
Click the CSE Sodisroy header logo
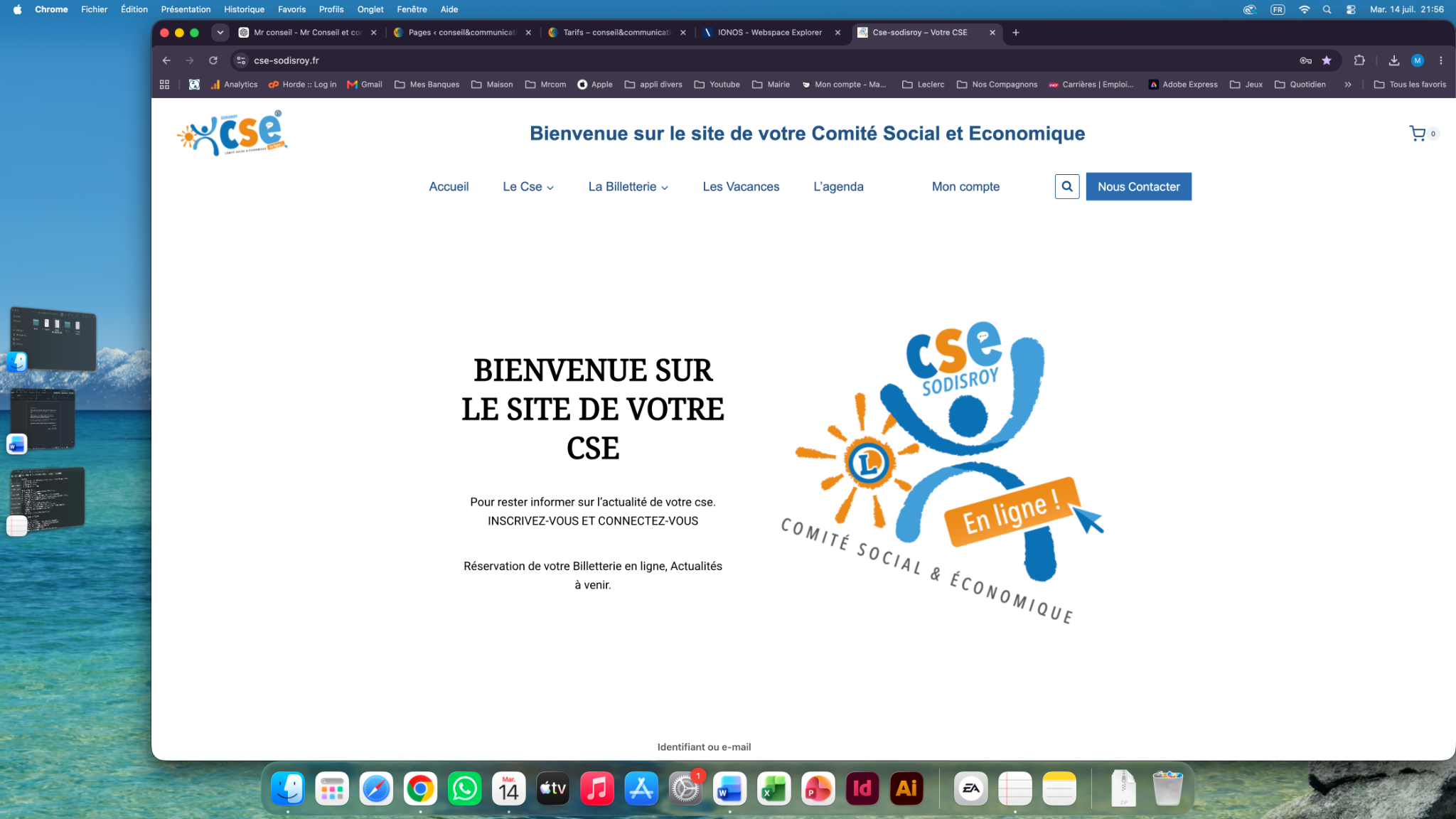[232, 133]
